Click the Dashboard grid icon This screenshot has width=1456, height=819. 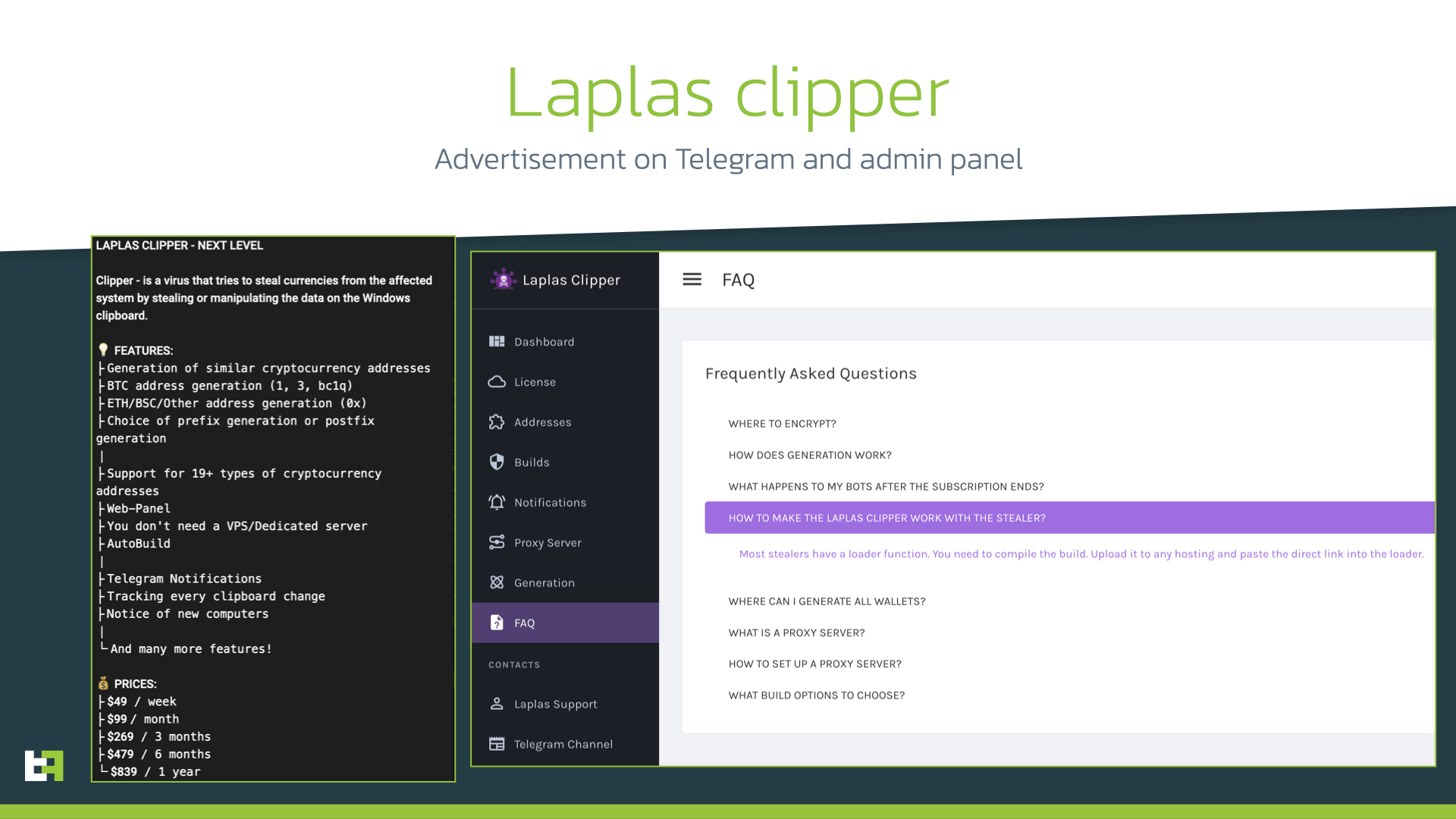point(497,342)
